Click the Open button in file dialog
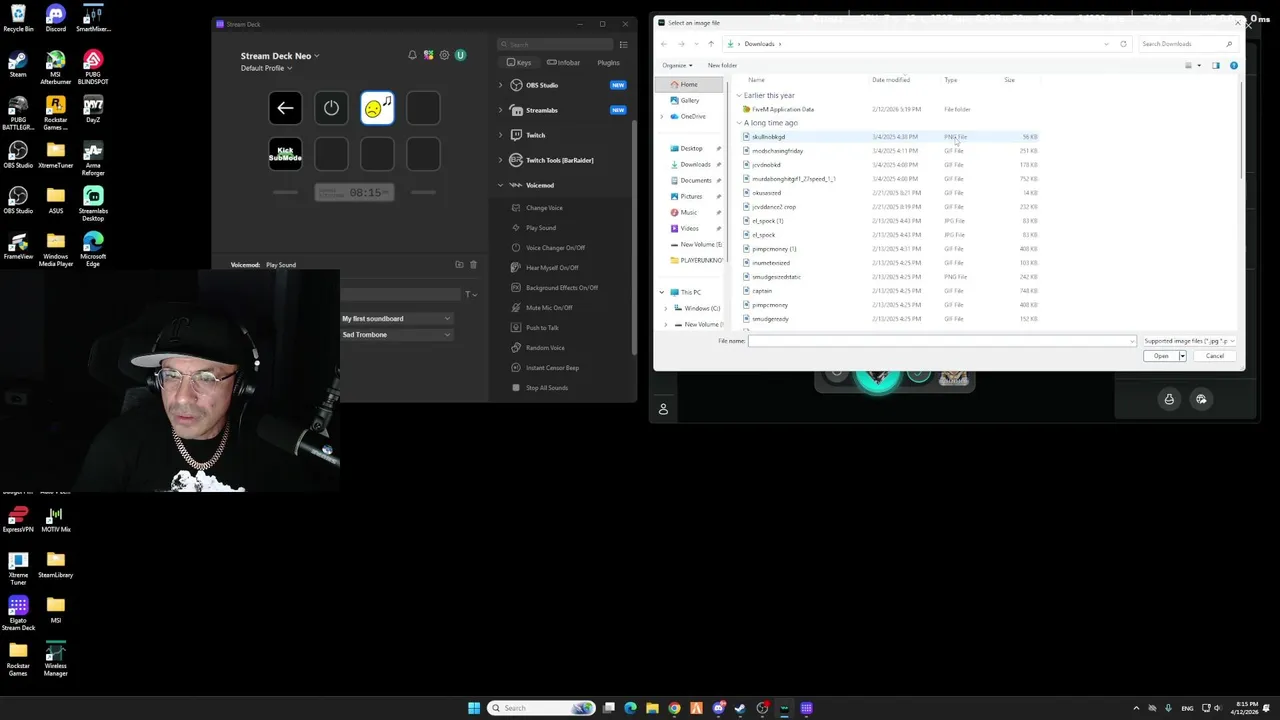Image resolution: width=1280 pixels, height=720 pixels. coord(1161,356)
